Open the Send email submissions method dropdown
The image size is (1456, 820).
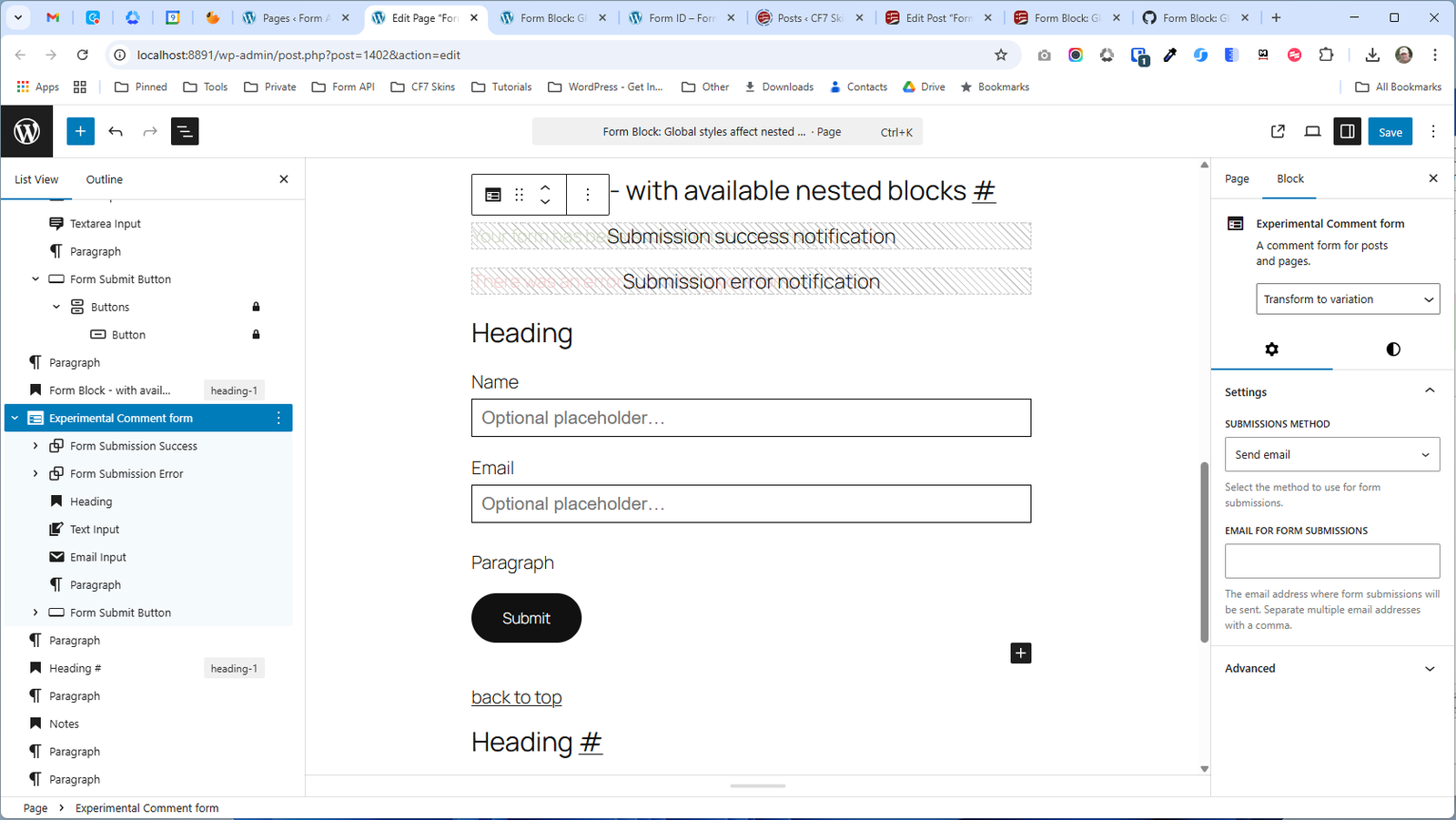(1331, 455)
